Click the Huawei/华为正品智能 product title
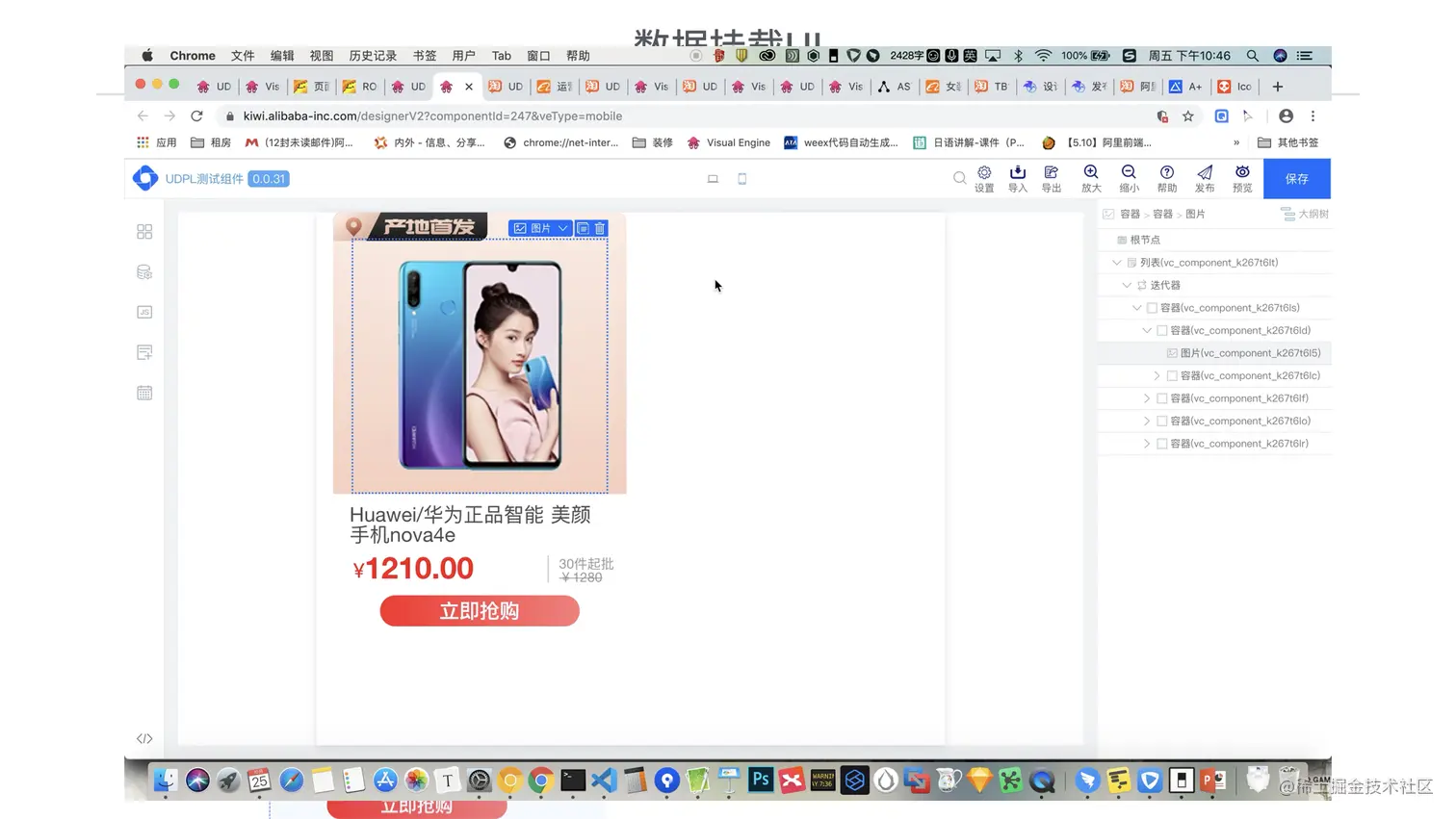Image resolution: width=1456 pixels, height=819 pixels. (x=470, y=525)
